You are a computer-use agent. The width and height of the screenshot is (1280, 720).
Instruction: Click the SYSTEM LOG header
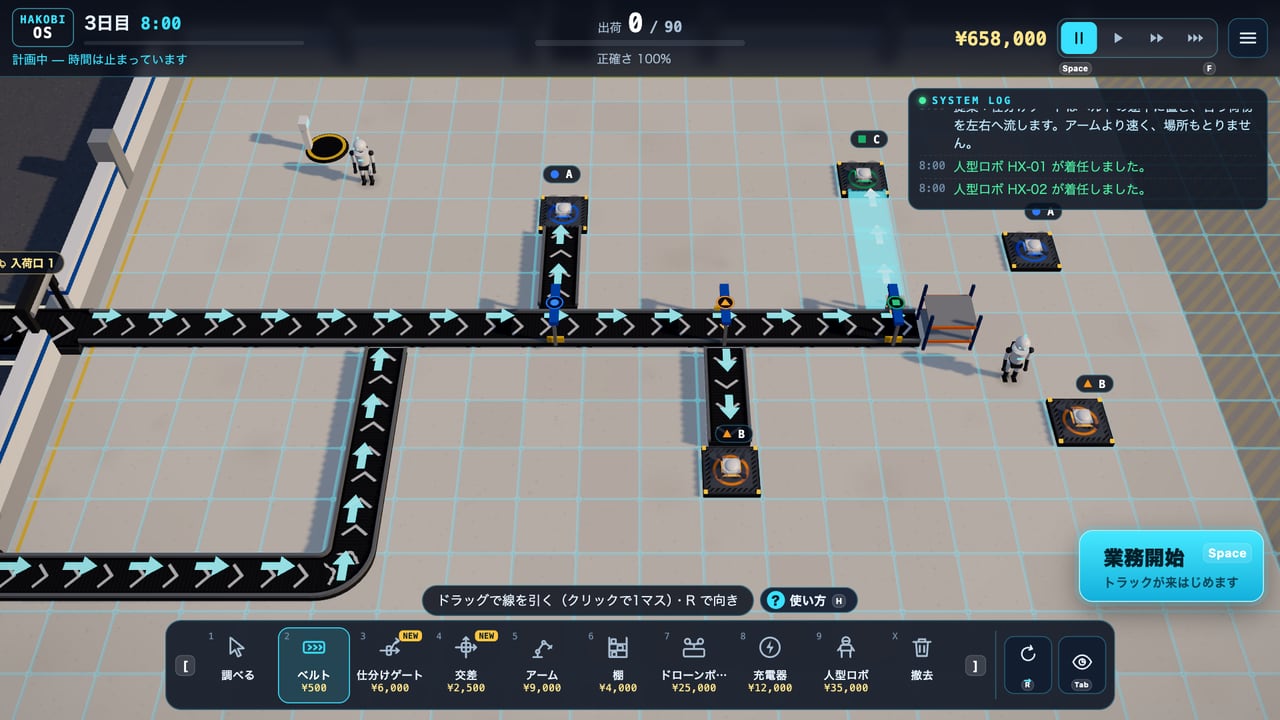coord(971,101)
